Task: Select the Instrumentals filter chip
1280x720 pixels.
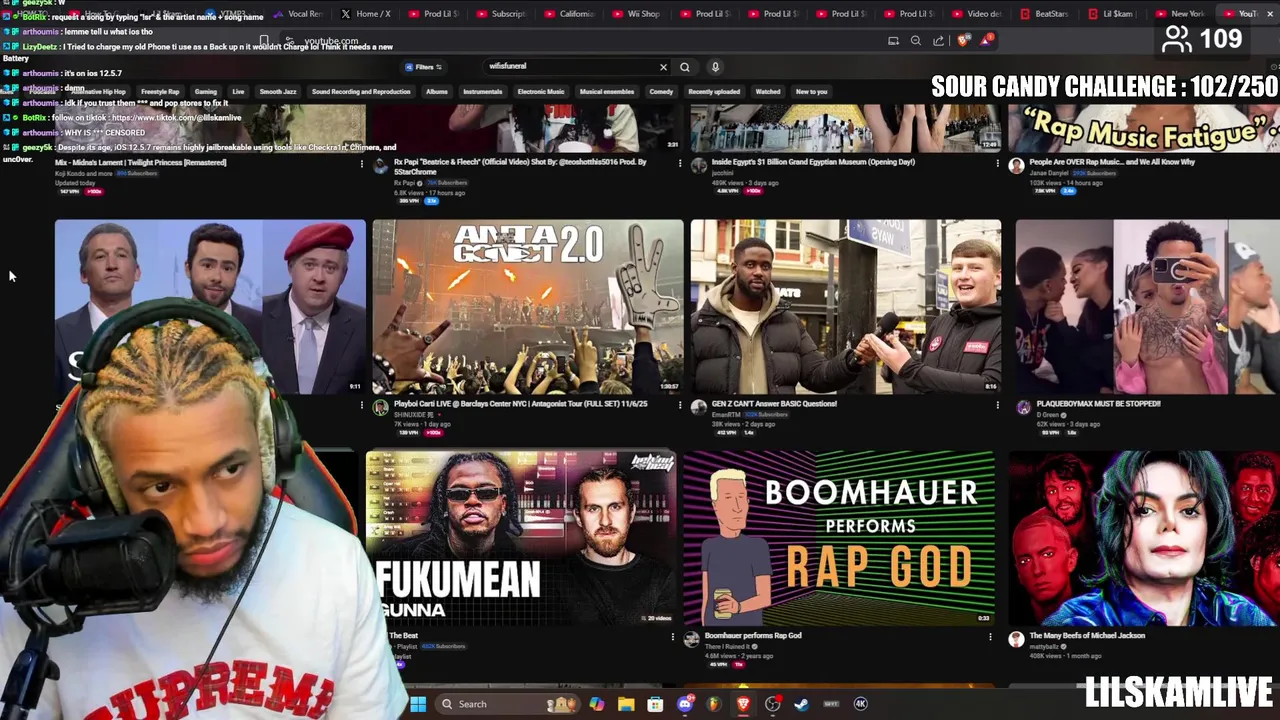Action: pos(483,92)
